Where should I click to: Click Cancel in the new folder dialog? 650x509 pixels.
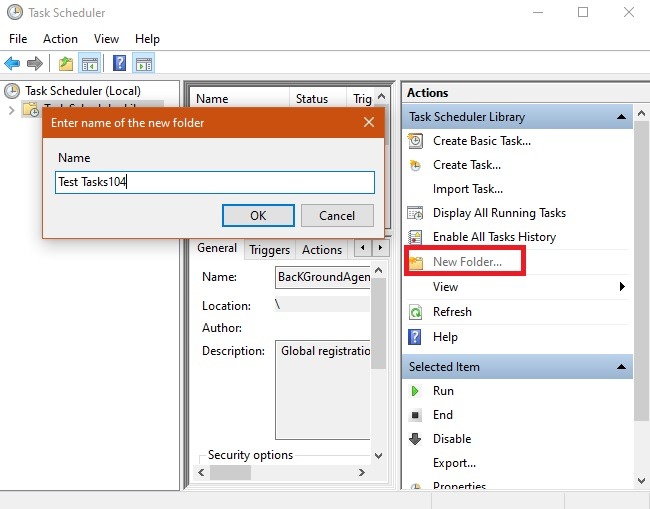pyautogui.click(x=337, y=216)
